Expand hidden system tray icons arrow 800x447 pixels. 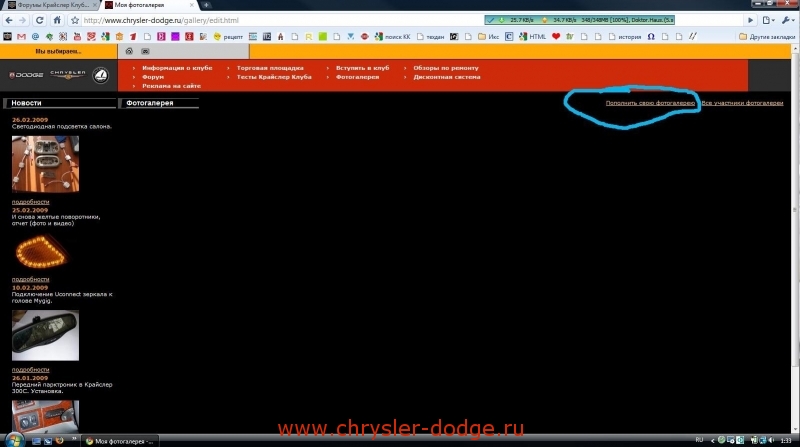(x=712, y=440)
